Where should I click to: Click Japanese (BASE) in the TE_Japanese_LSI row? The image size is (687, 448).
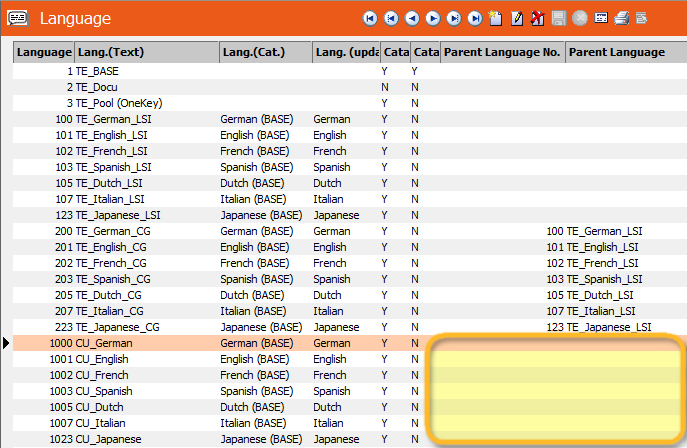261,215
